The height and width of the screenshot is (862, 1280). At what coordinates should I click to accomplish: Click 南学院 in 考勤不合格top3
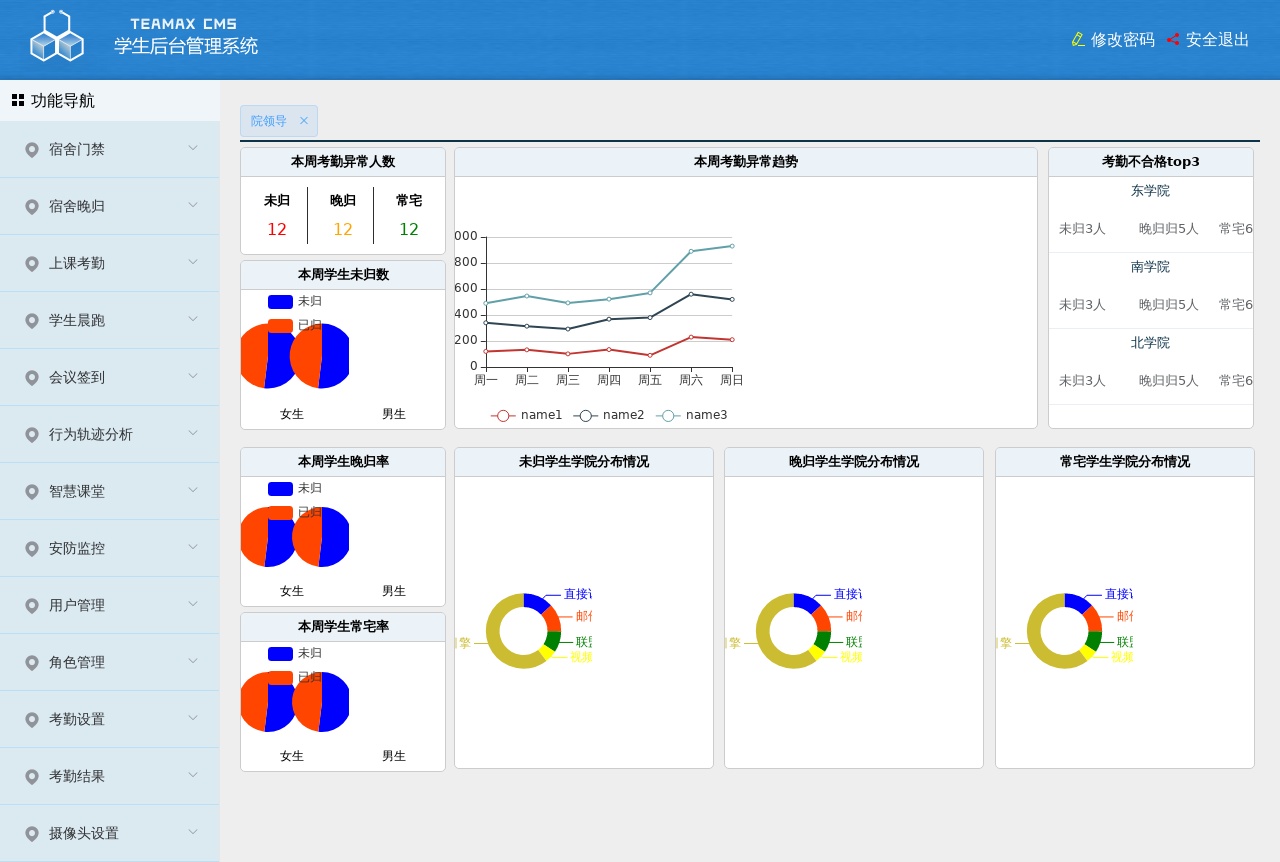[1150, 267]
